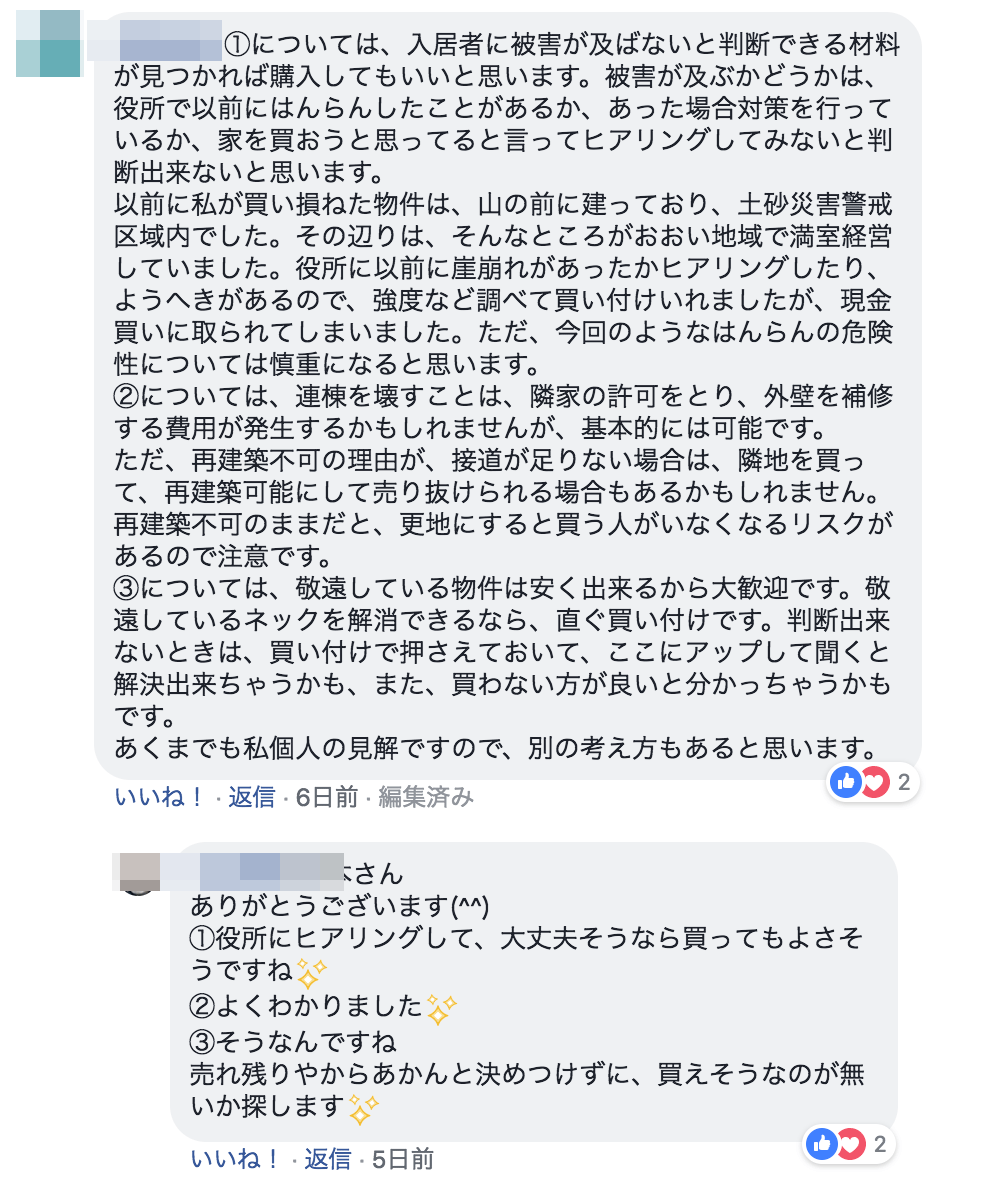Open the reply author's blurred name link
The height and width of the screenshot is (1198, 990).
click(253, 872)
